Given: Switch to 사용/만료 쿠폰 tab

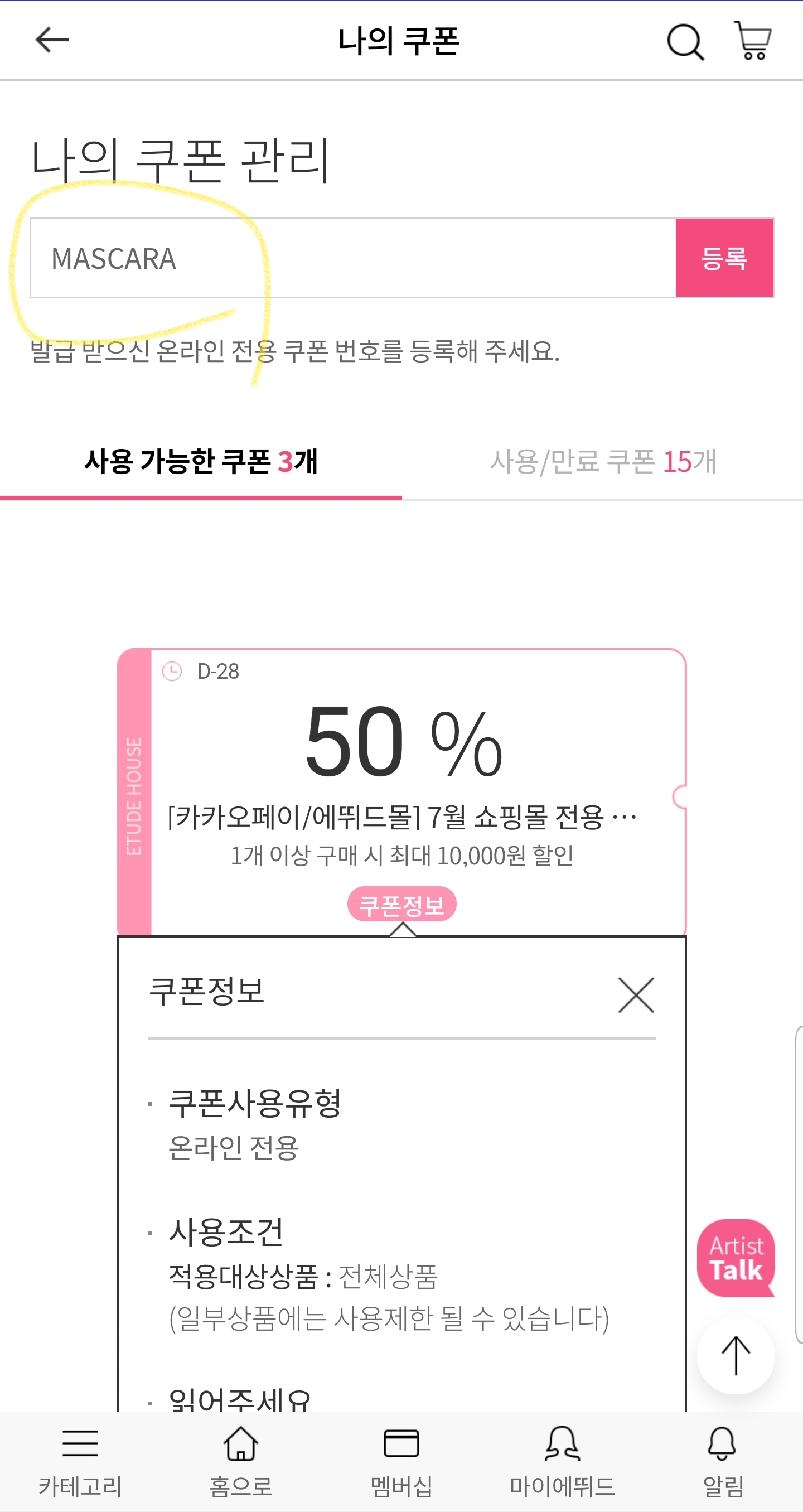Looking at the screenshot, I should [x=603, y=461].
